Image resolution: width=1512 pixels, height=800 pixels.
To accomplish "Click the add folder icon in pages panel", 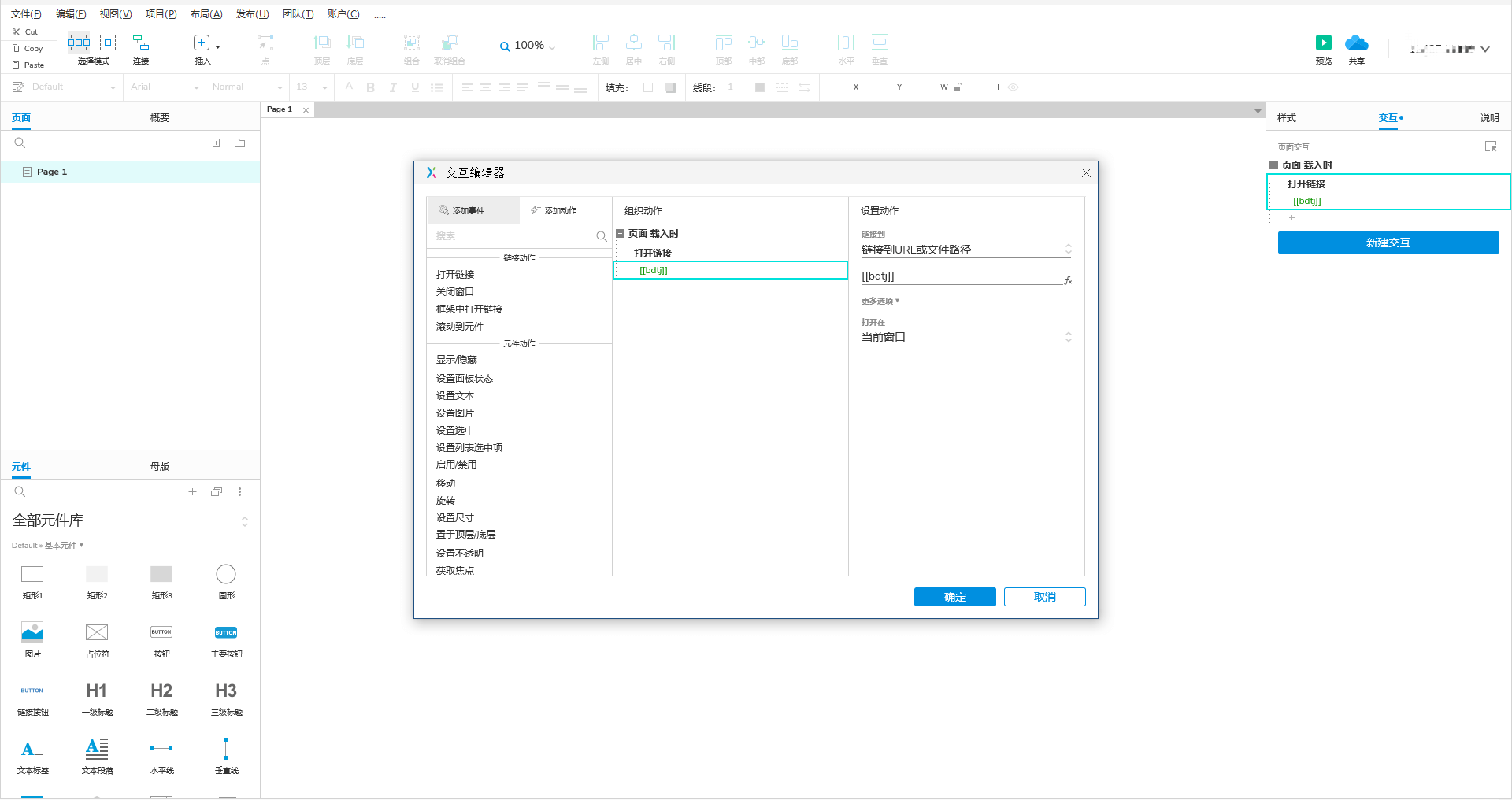I will click(x=240, y=143).
